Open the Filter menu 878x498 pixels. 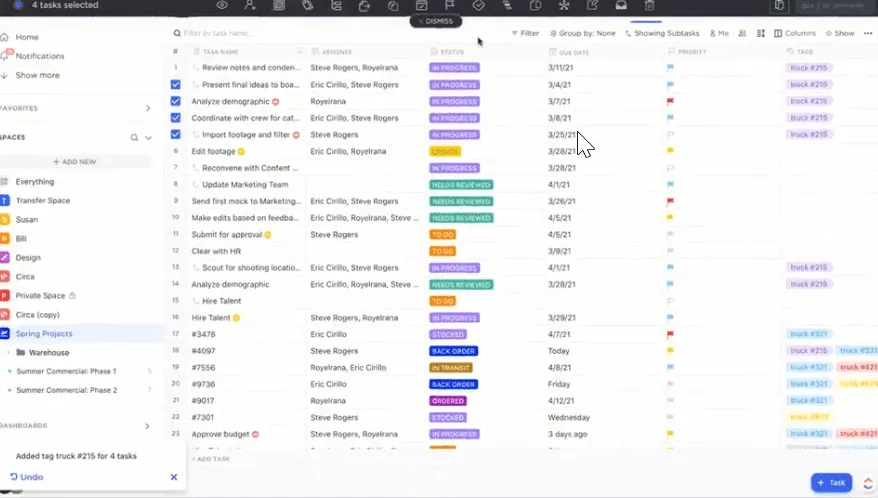pos(525,34)
